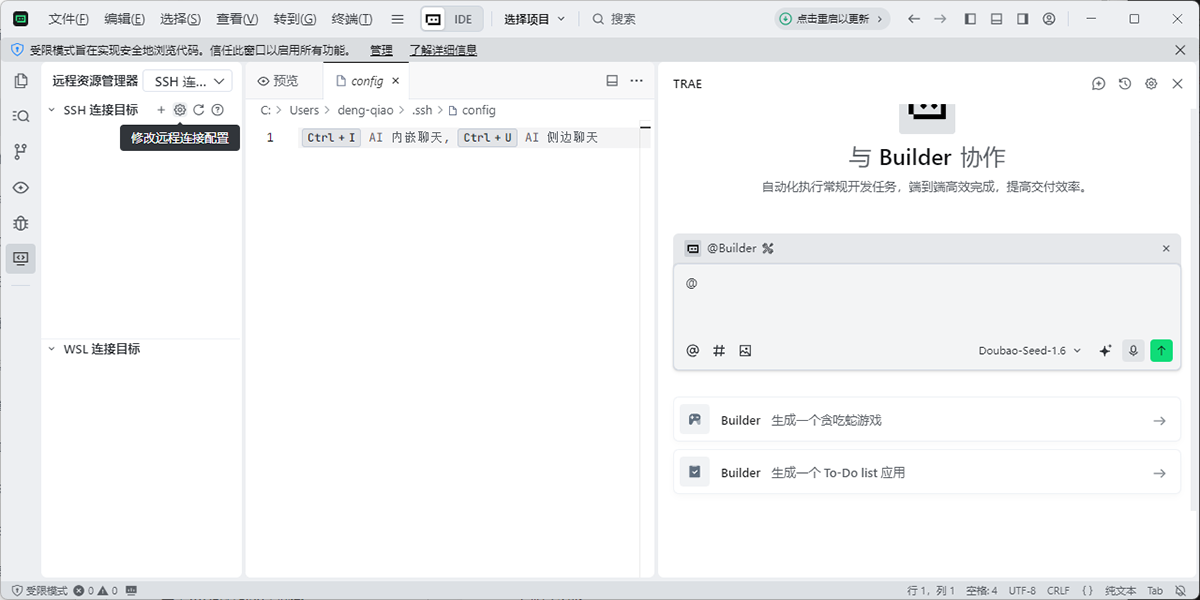Viewport: 1200px width, 600px height.
Task: Click the plus icon to add an SSH target
Action: 161,110
